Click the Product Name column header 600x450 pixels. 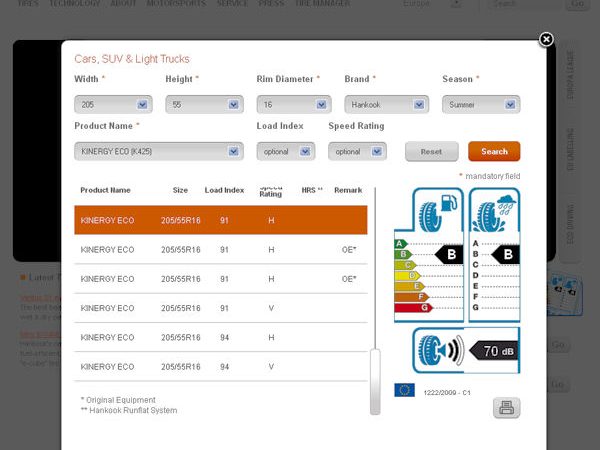pyautogui.click(x=105, y=190)
